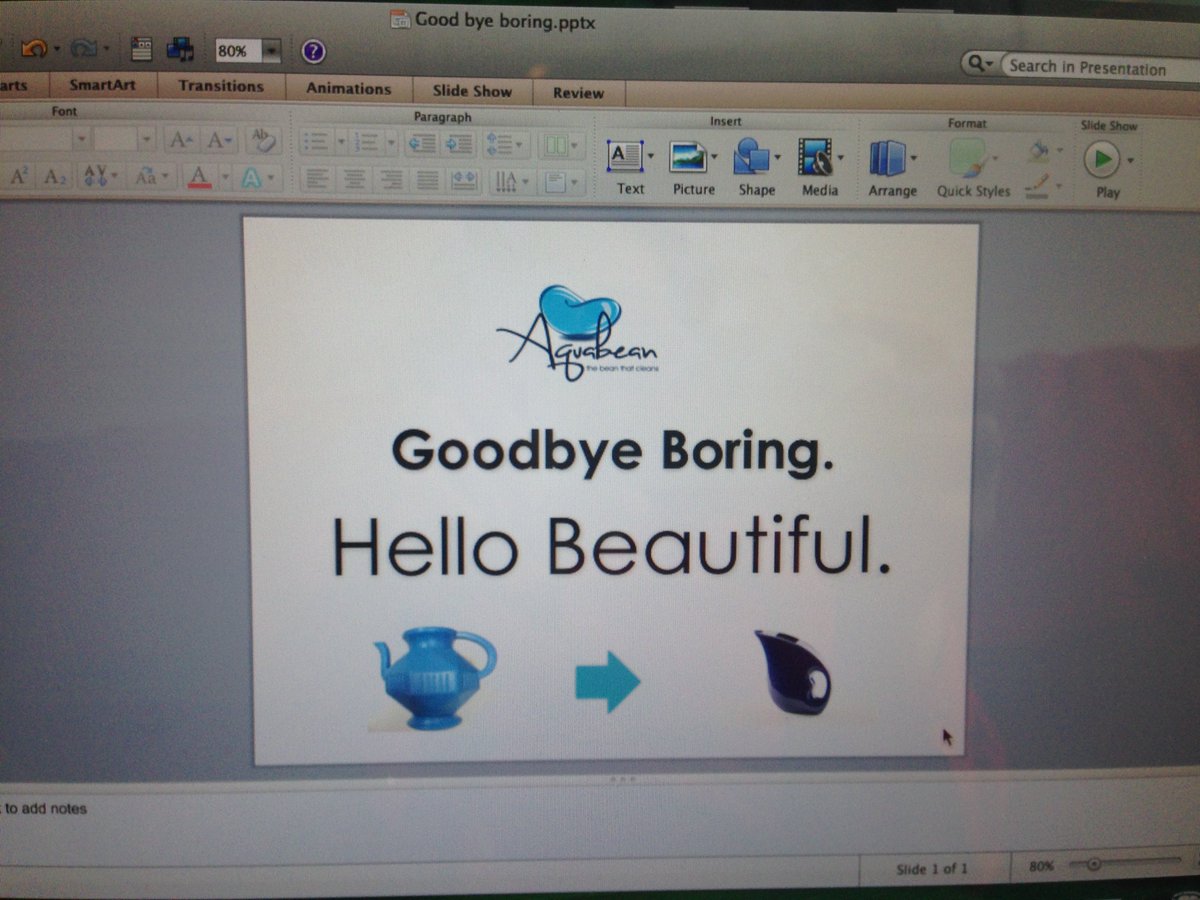This screenshot has width=1200, height=900.
Task: Toggle Align Text Right
Action: pyautogui.click(x=390, y=180)
